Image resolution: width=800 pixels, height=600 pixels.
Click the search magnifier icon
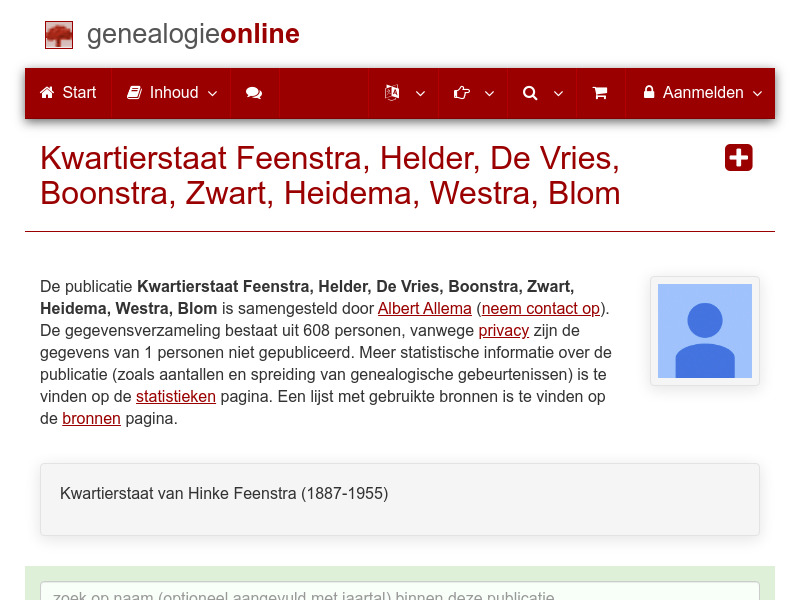click(530, 92)
